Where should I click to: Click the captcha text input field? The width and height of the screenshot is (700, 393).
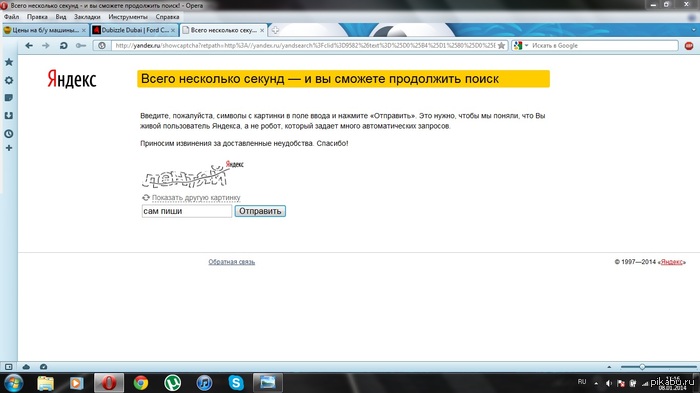[x=187, y=211]
